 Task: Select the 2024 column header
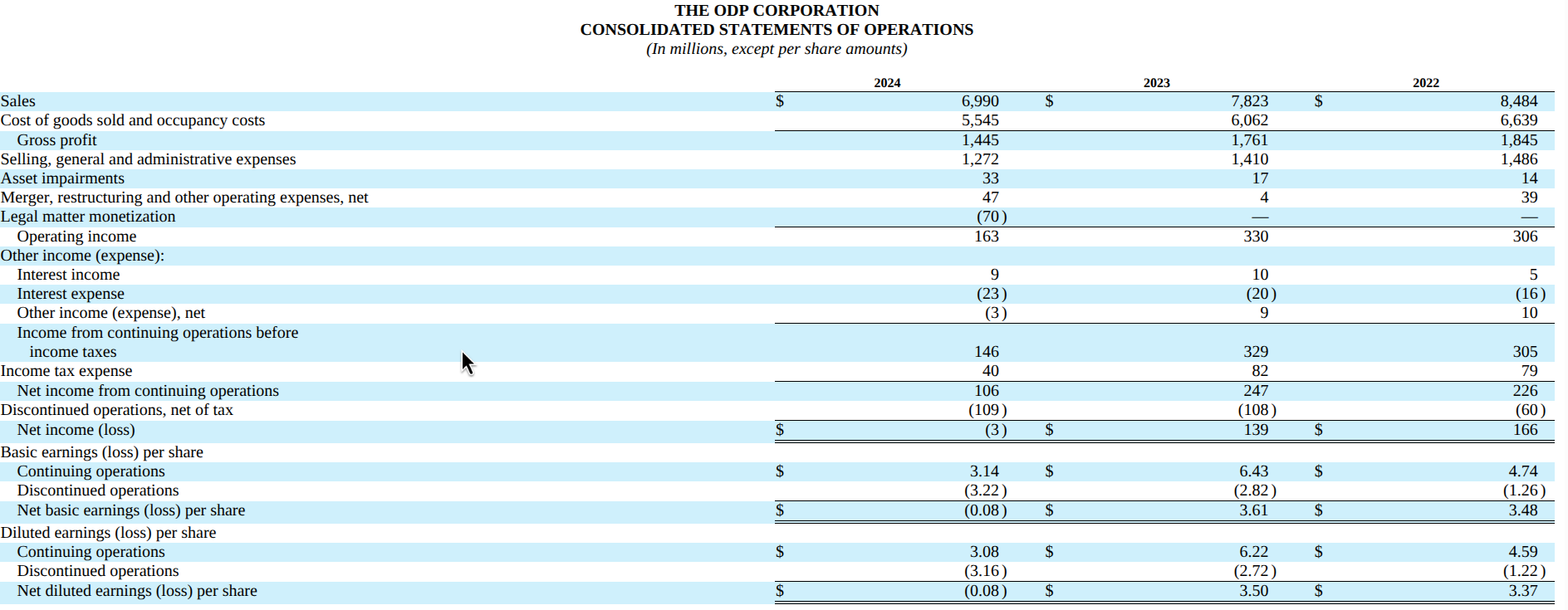click(x=887, y=83)
